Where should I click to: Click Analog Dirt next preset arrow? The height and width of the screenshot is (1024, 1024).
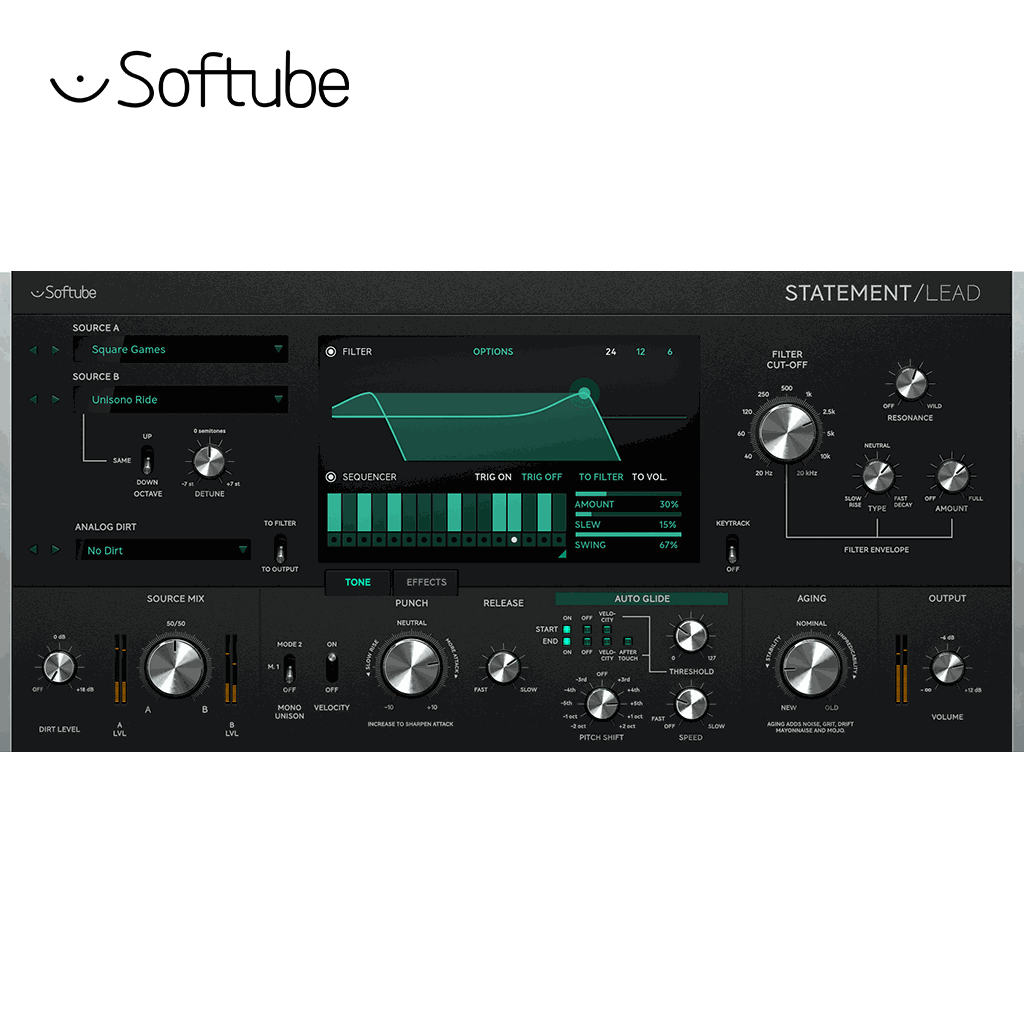[x=56, y=550]
